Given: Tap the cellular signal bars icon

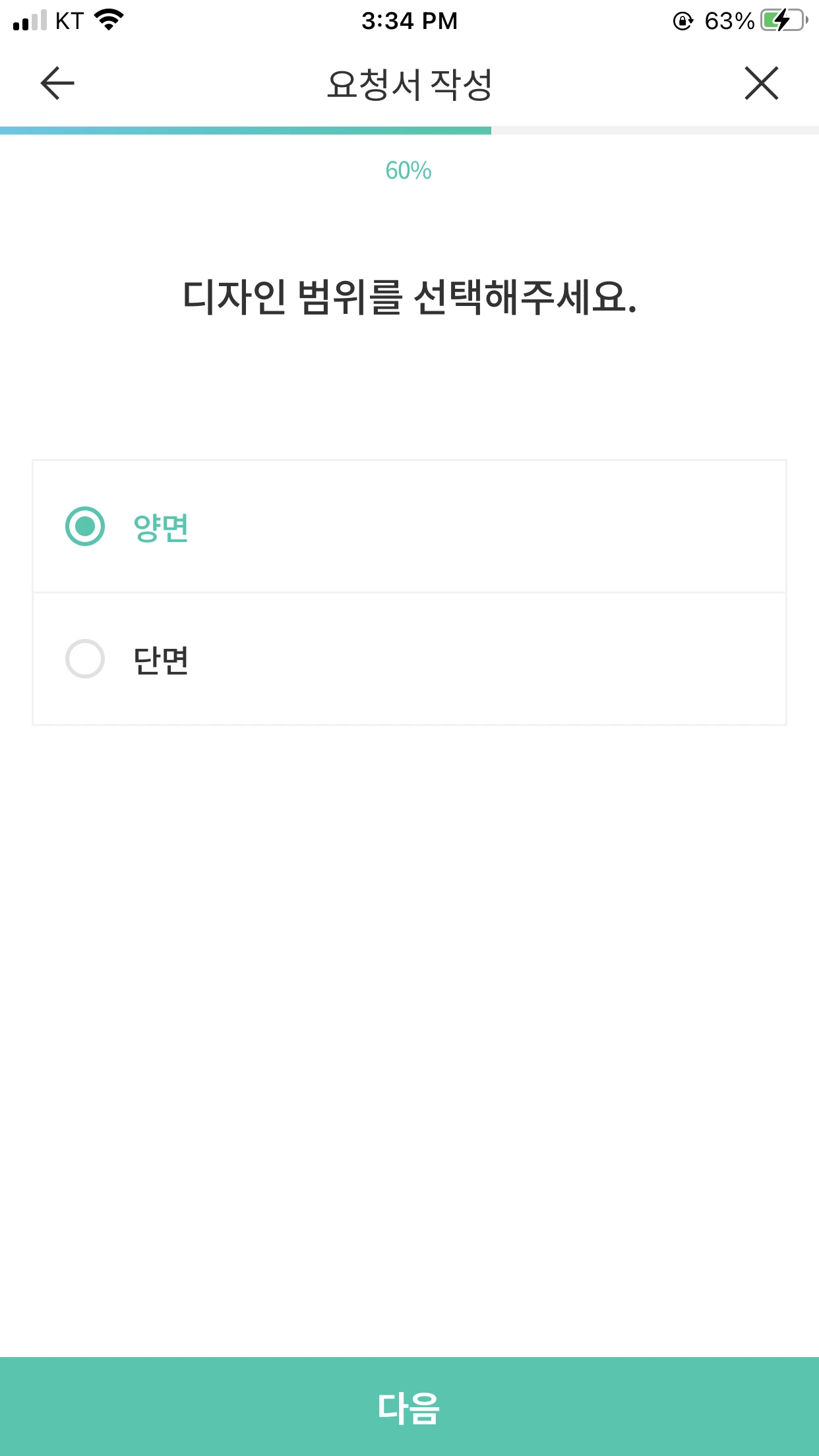Looking at the screenshot, I should click(x=30, y=20).
